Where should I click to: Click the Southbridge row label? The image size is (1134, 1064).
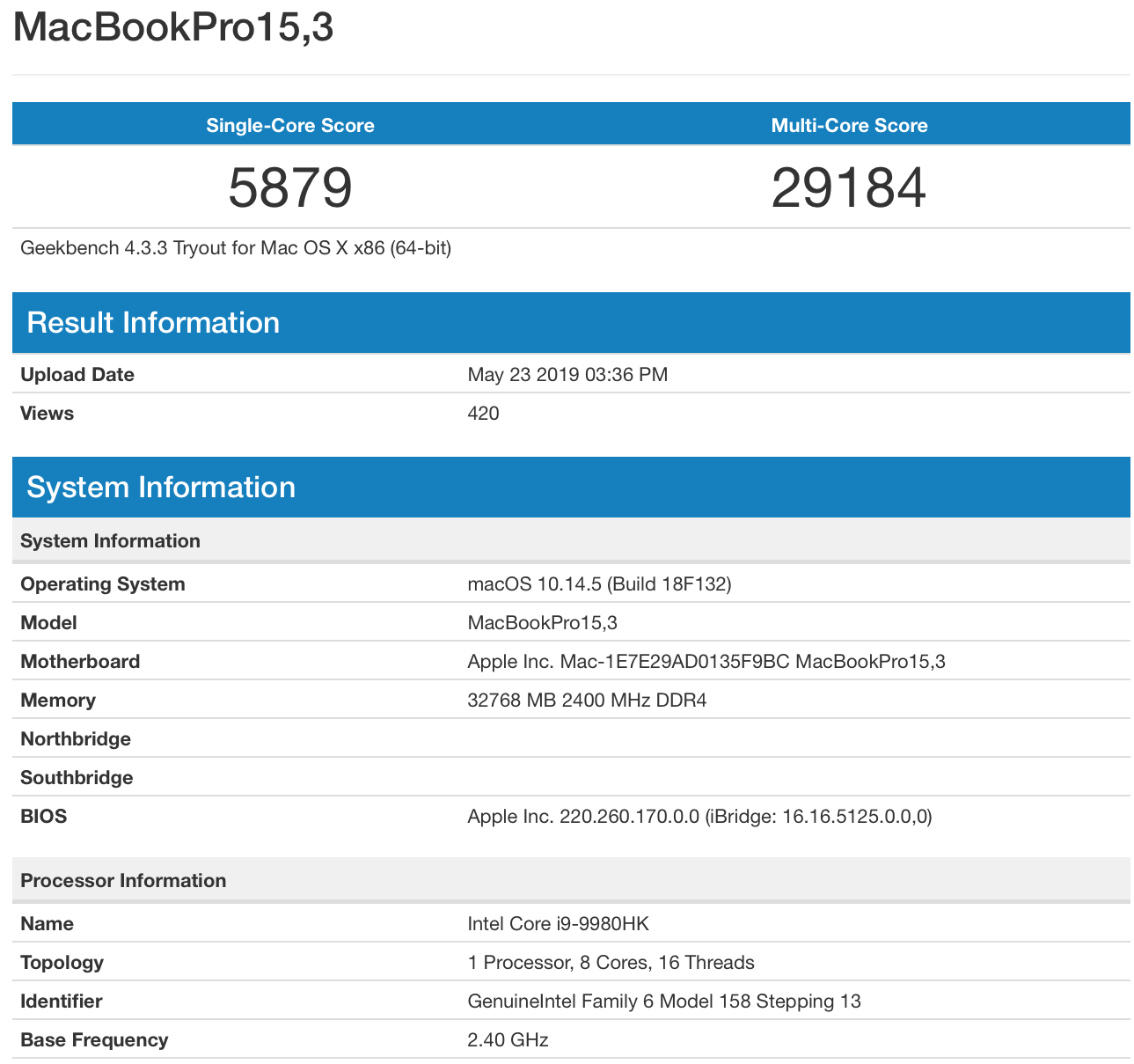point(77,778)
